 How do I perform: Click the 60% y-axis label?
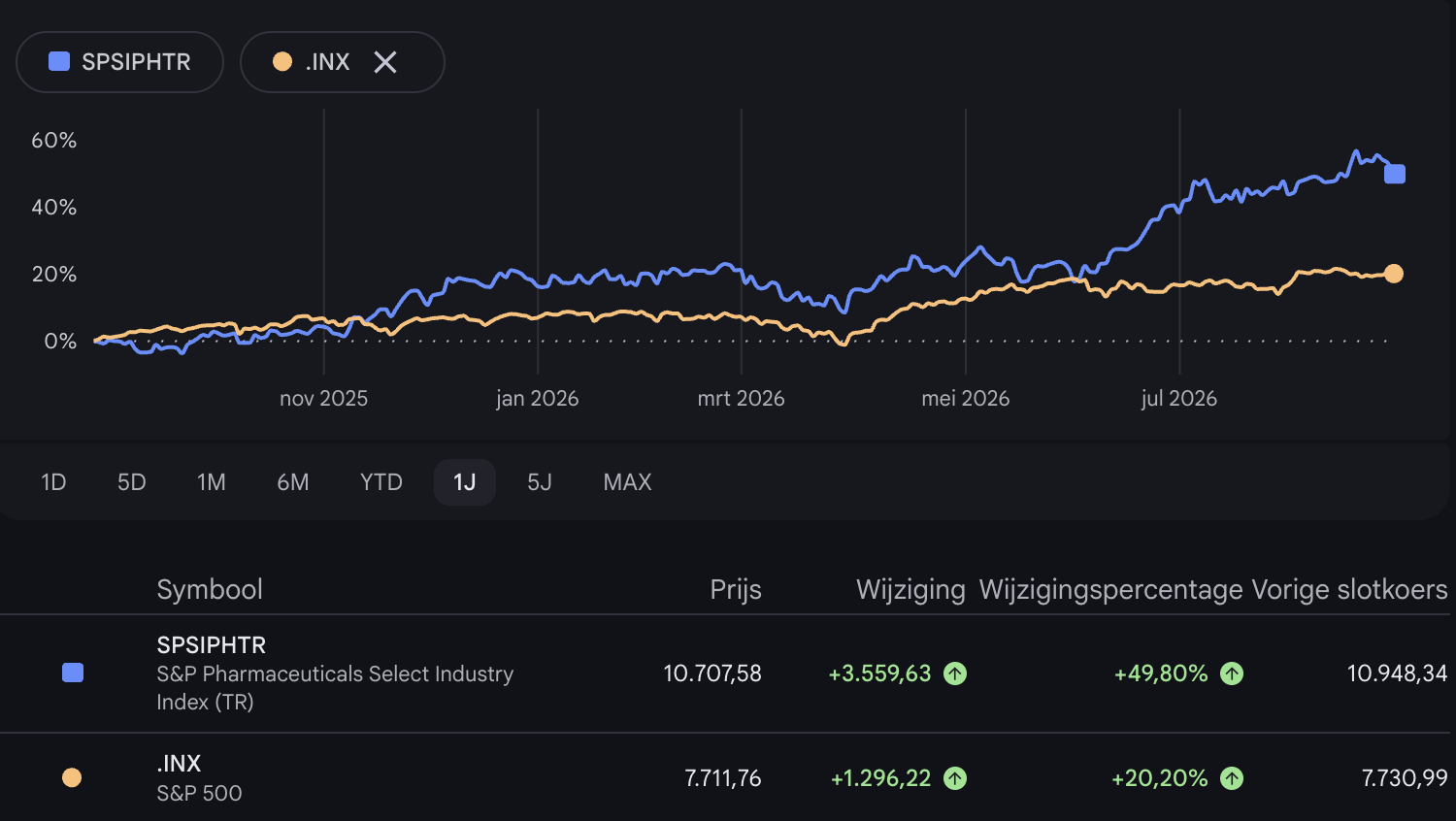[53, 140]
